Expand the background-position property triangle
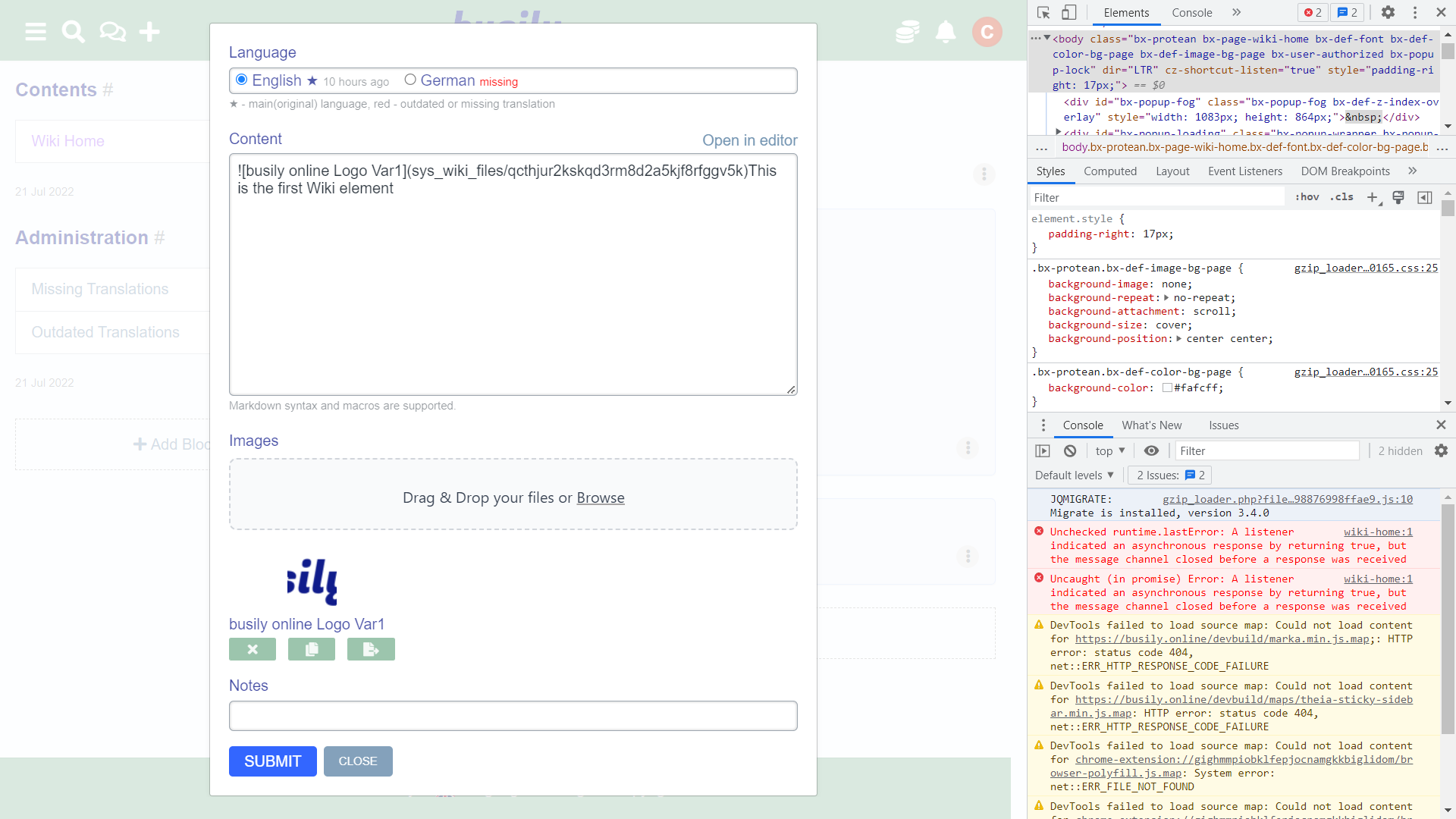The height and width of the screenshot is (819, 1456). coord(1179,339)
